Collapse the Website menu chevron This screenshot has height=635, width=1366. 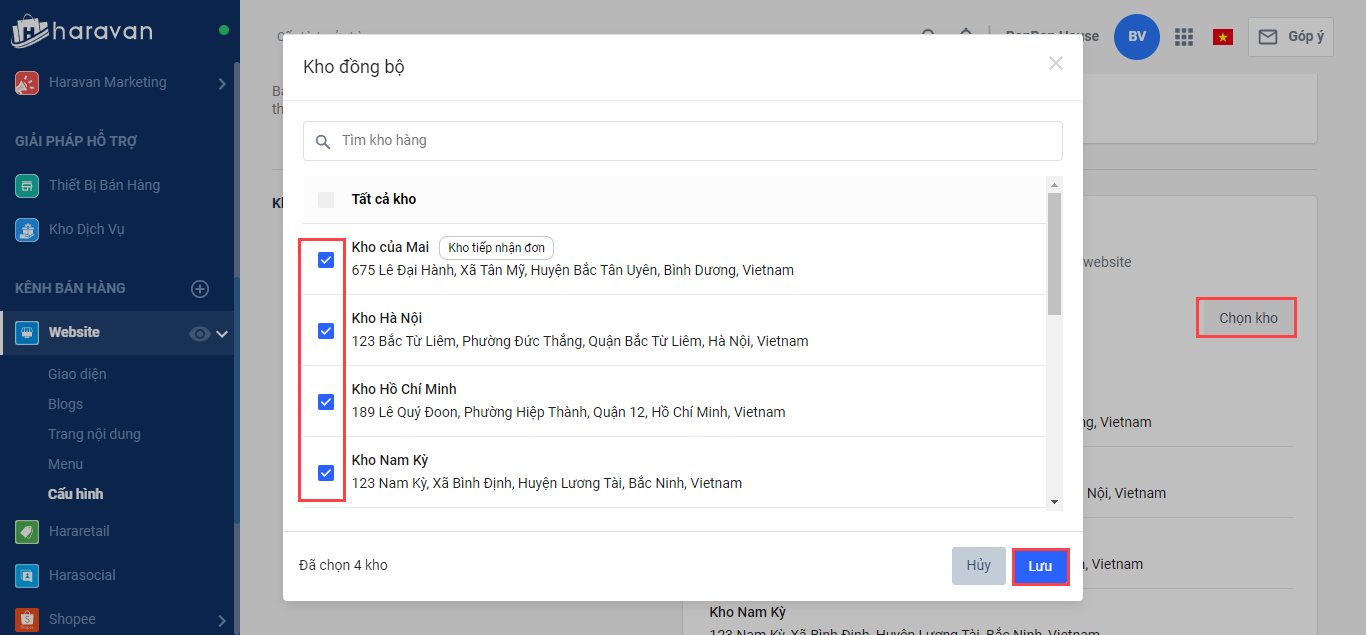222,334
